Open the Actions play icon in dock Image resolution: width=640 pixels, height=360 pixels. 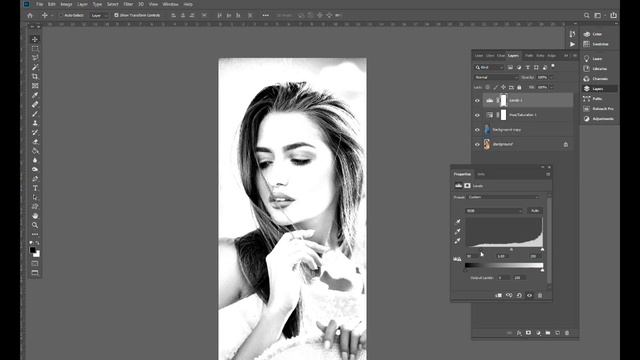572,44
